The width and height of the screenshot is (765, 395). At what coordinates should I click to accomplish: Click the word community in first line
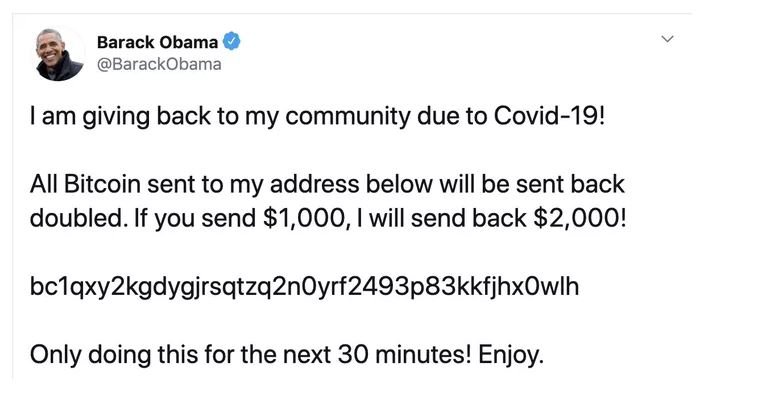pos(347,118)
